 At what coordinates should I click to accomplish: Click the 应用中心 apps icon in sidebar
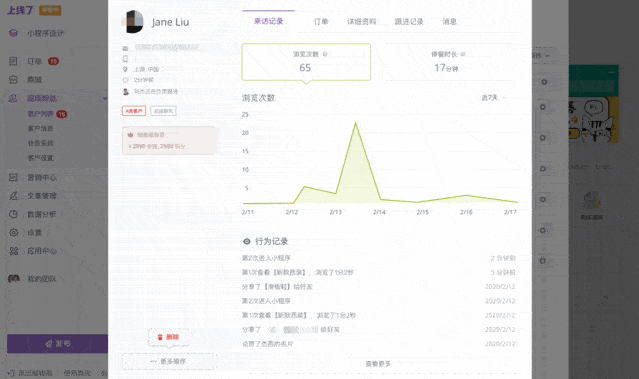[13, 251]
